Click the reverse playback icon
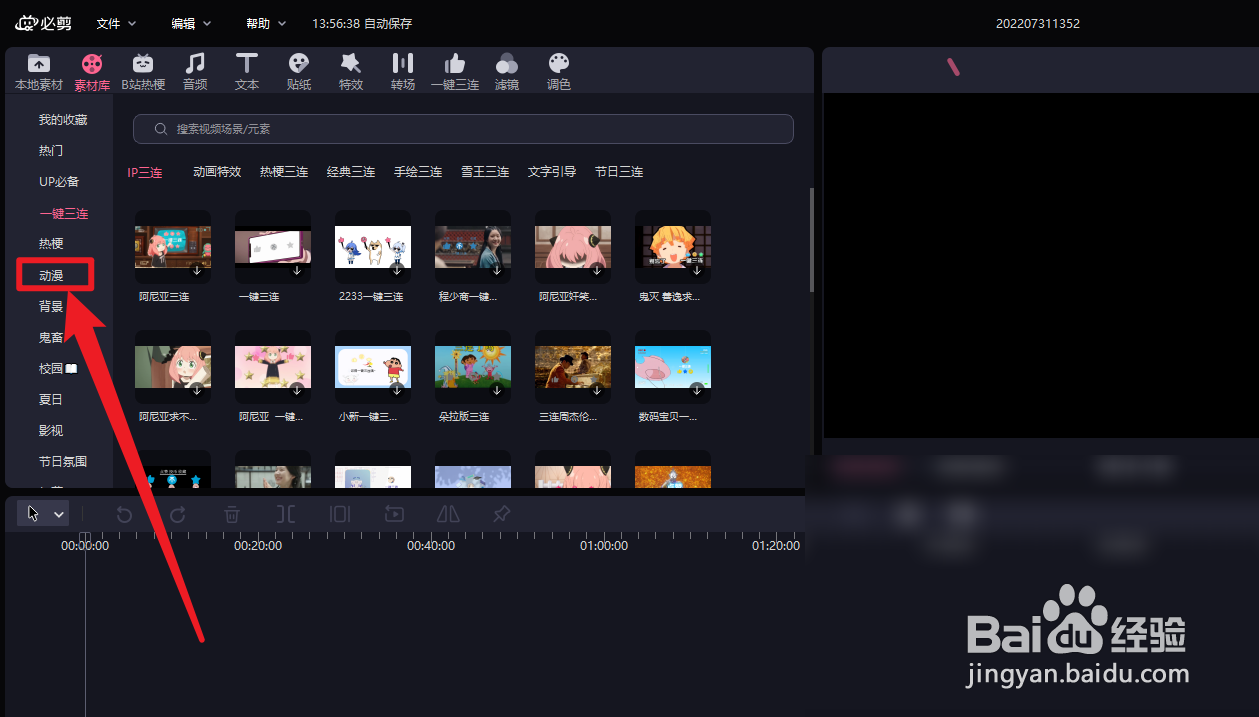Viewport: 1259px width, 717px height. tap(394, 514)
